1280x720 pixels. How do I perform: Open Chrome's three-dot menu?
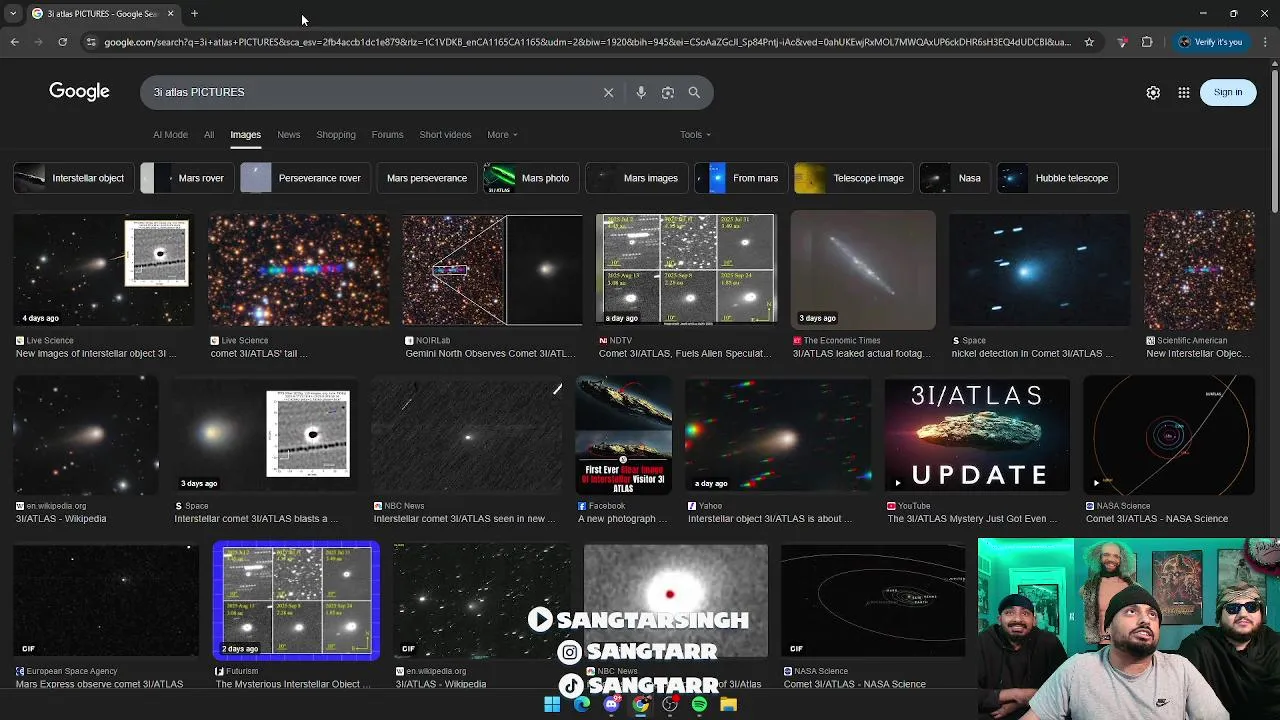point(1266,42)
